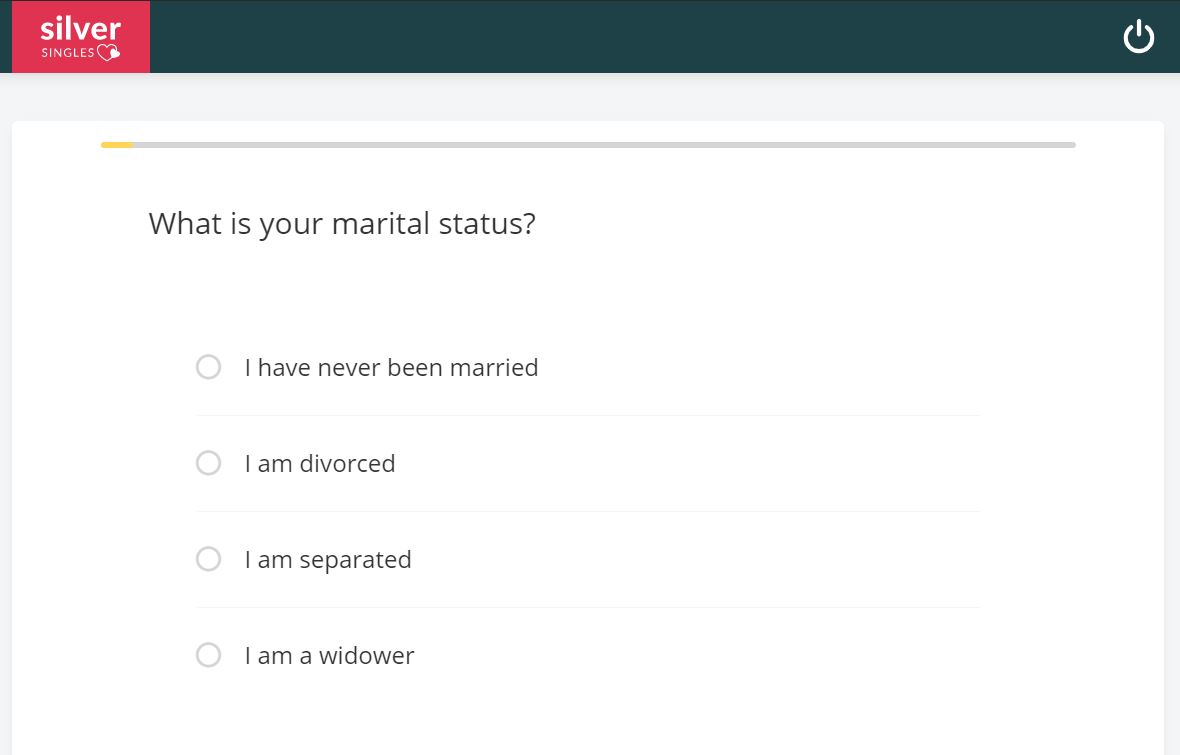Click the 'I am separated' option text

click(328, 560)
